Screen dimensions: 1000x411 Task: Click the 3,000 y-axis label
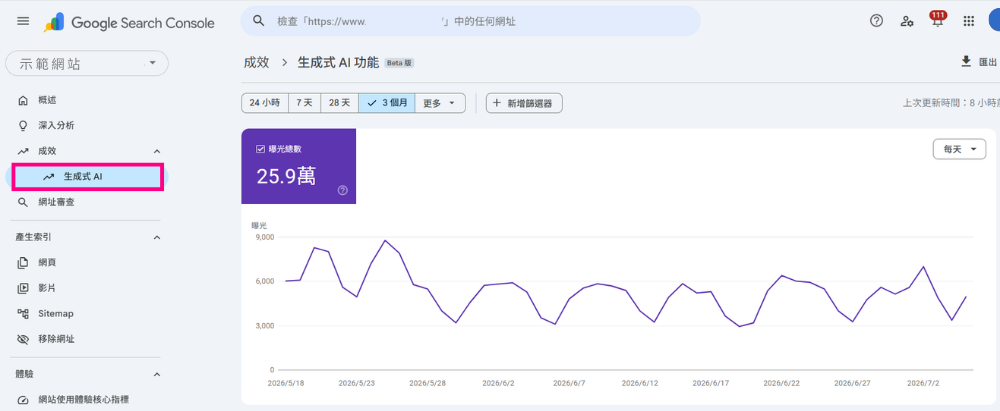pyautogui.click(x=263, y=326)
